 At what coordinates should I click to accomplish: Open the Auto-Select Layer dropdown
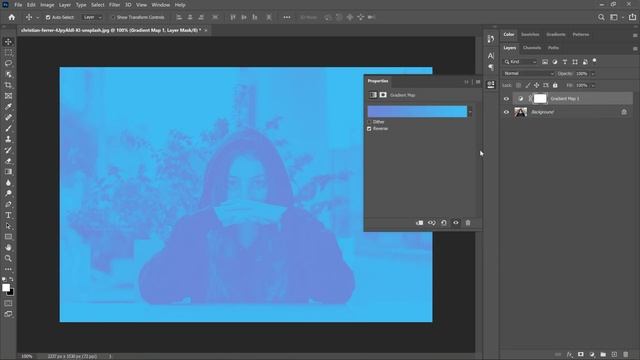tap(91, 18)
